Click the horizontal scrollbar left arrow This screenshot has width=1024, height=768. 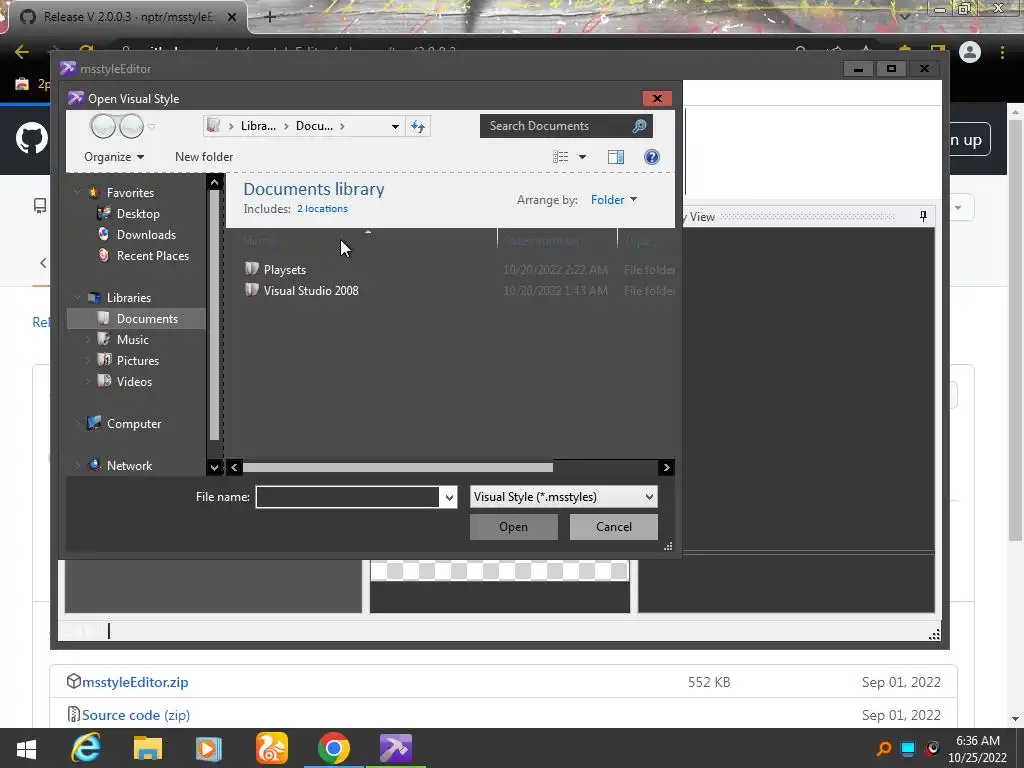click(x=234, y=468)
